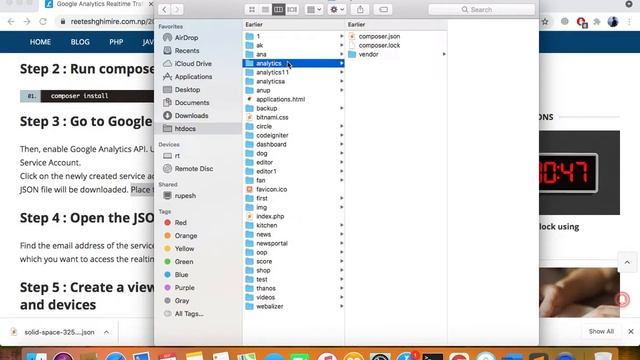Open the group-by arrangement dropdown
This screenshot has width=640, height=360.
coord(314,9)
